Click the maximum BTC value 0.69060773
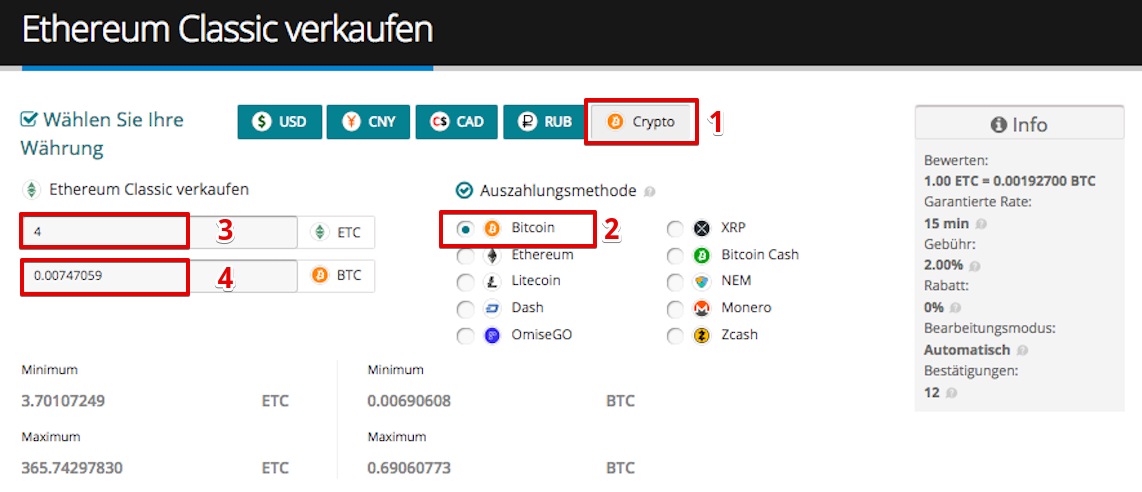Image resolution: width=1142 pixels, height=492 pixels. coord(409,468)
